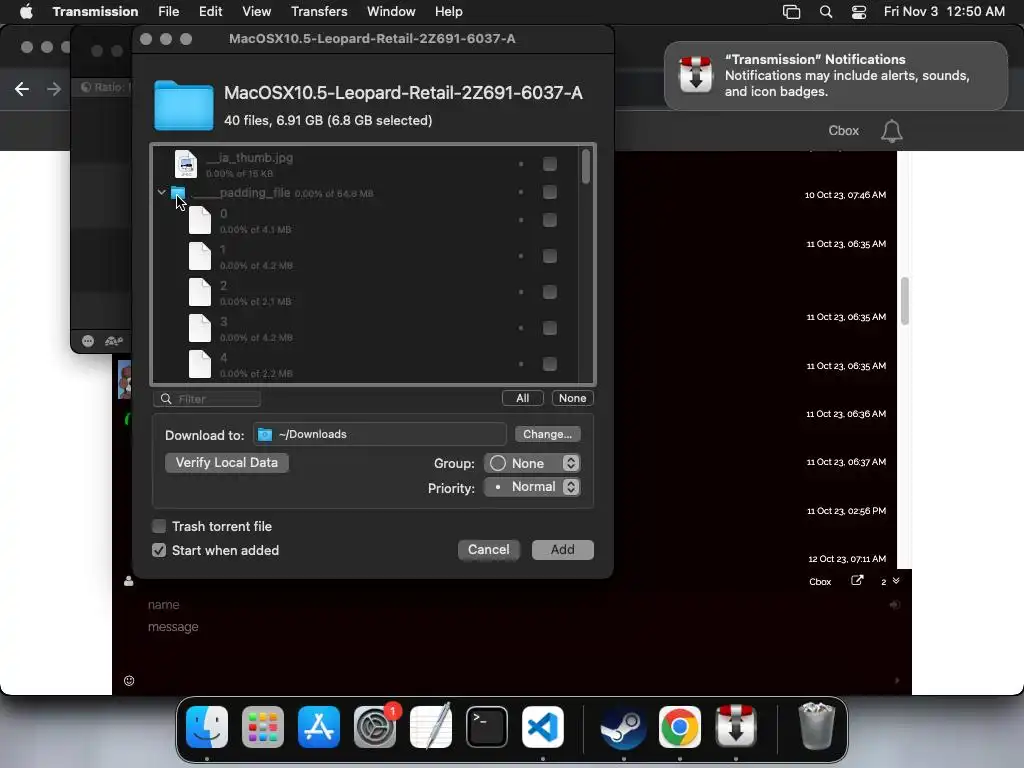Enable Trash torrent file option
1024x768 pixels.
[159, 526]
